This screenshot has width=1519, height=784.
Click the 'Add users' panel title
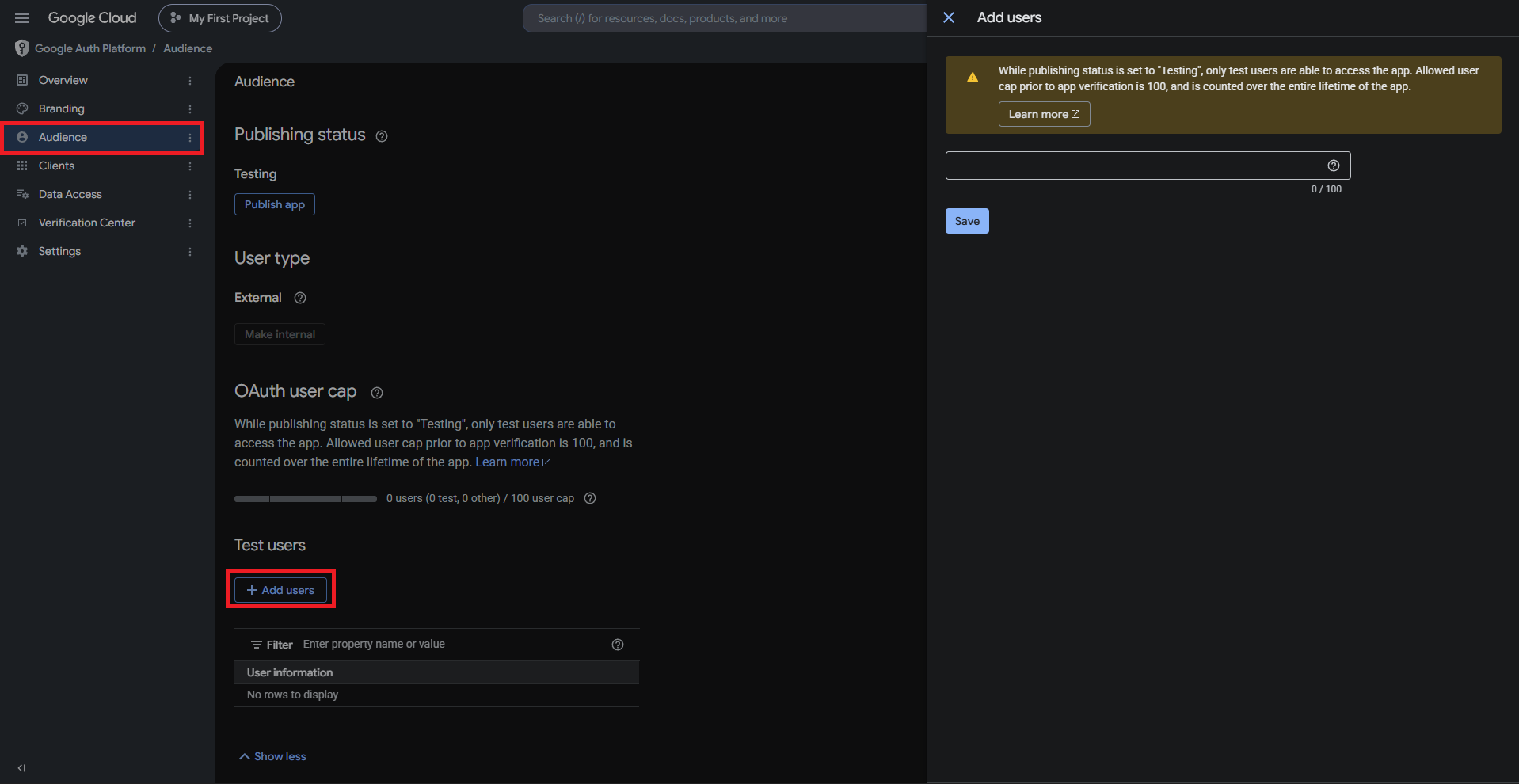(x=1009, y=17)
